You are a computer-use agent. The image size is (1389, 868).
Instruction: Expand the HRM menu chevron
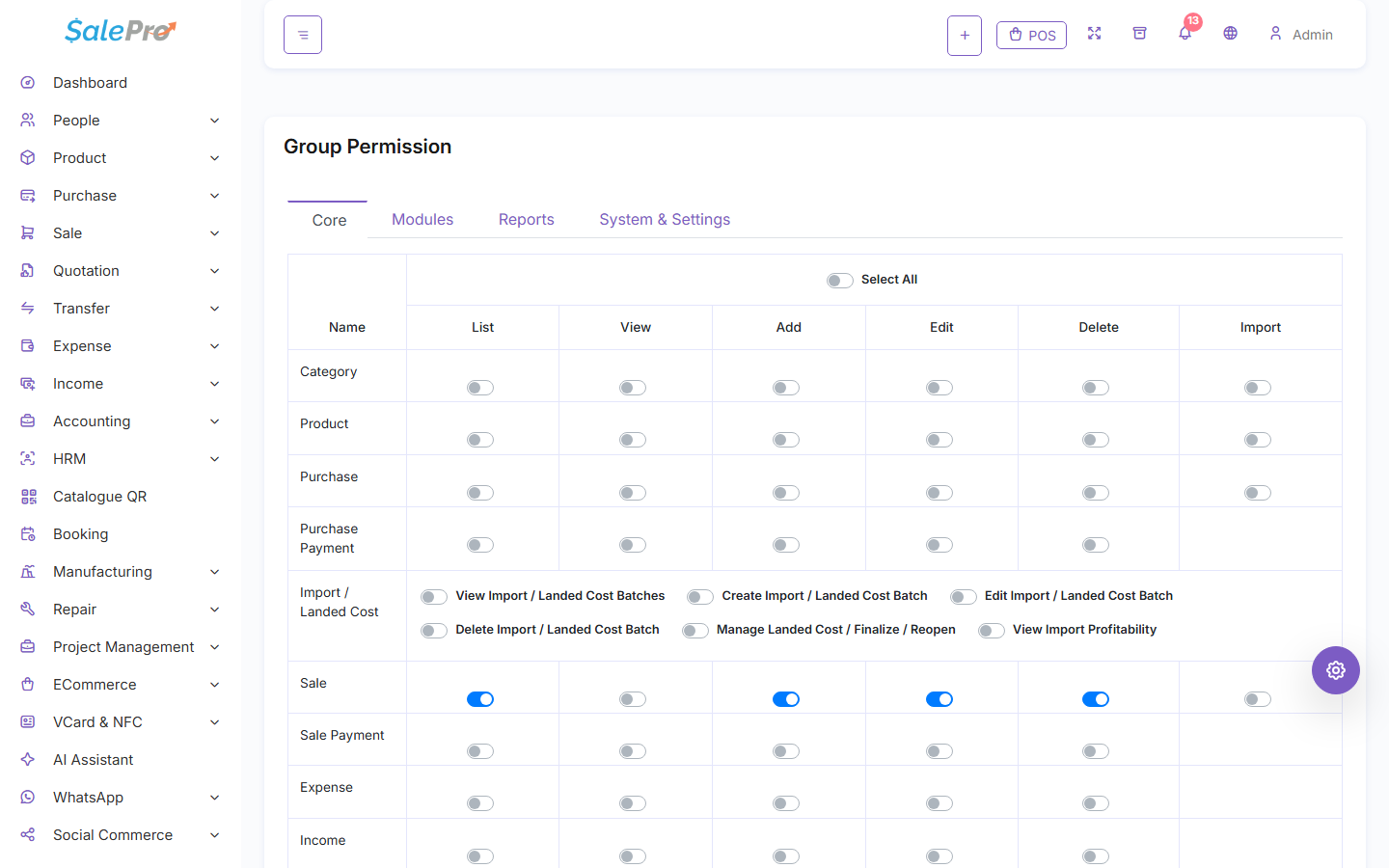215,459
